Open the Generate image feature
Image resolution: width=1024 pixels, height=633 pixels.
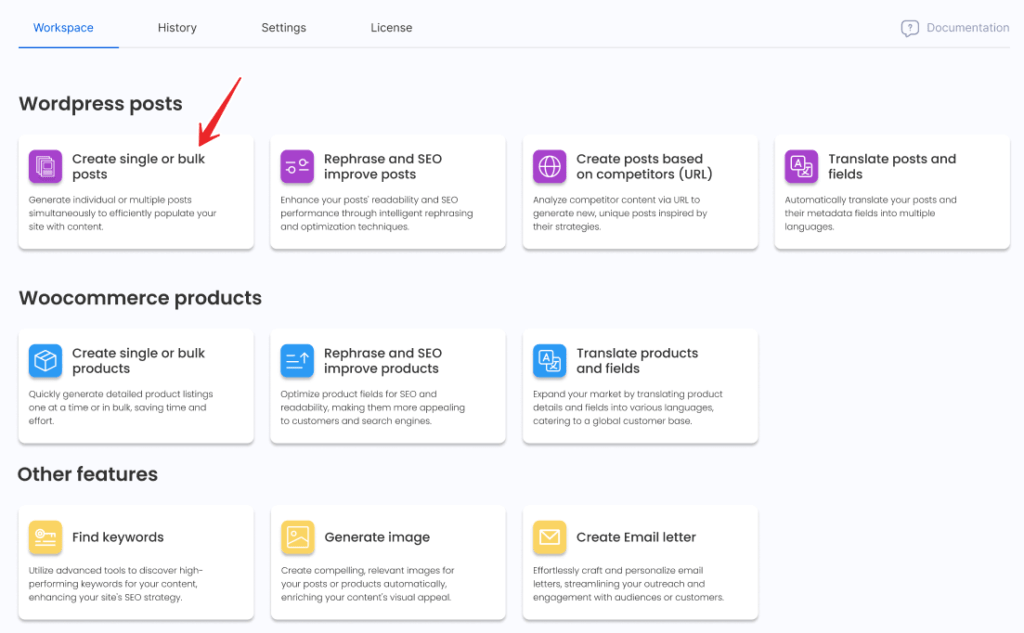388,562
